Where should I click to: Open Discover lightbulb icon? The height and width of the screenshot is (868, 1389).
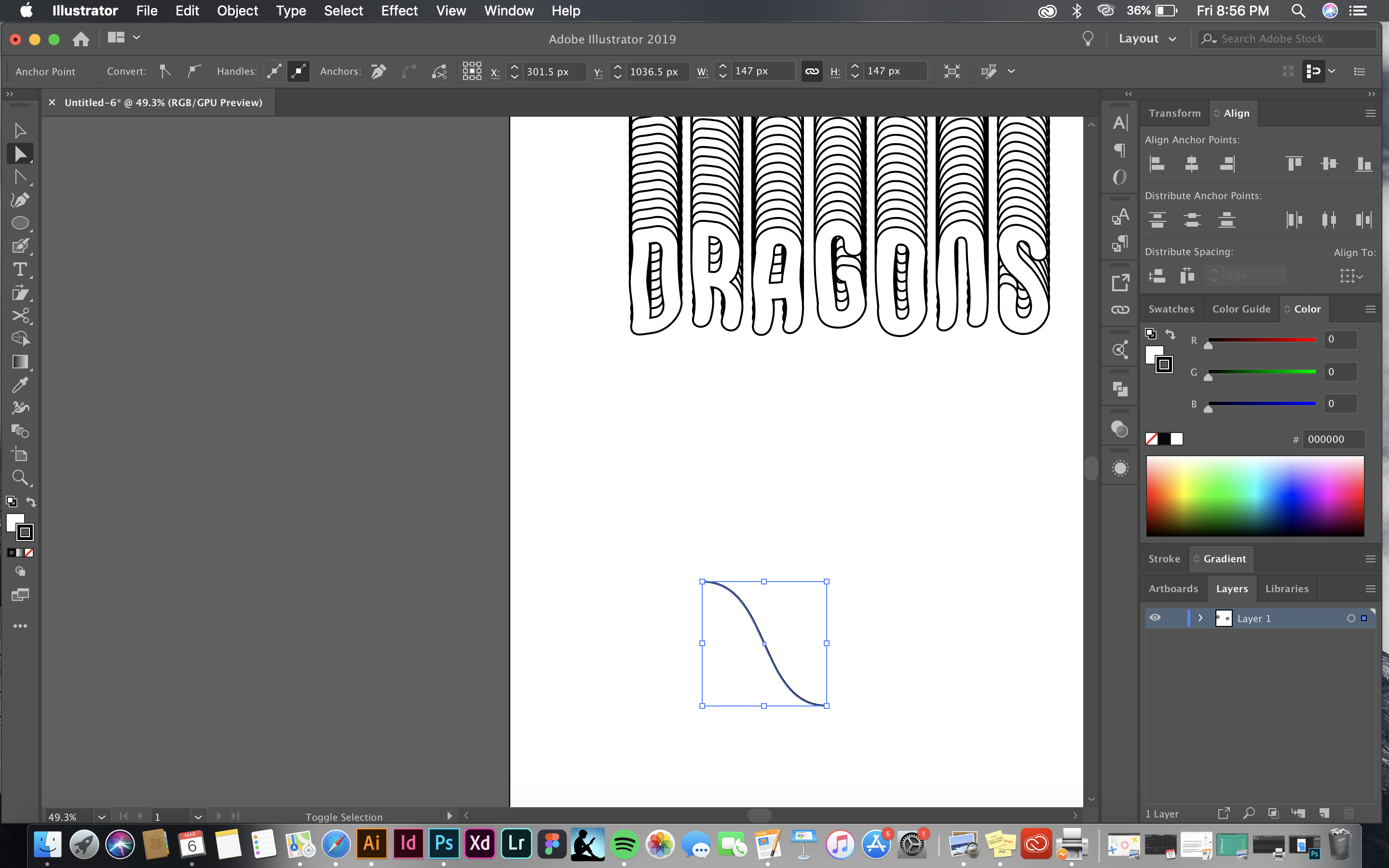1087,39
